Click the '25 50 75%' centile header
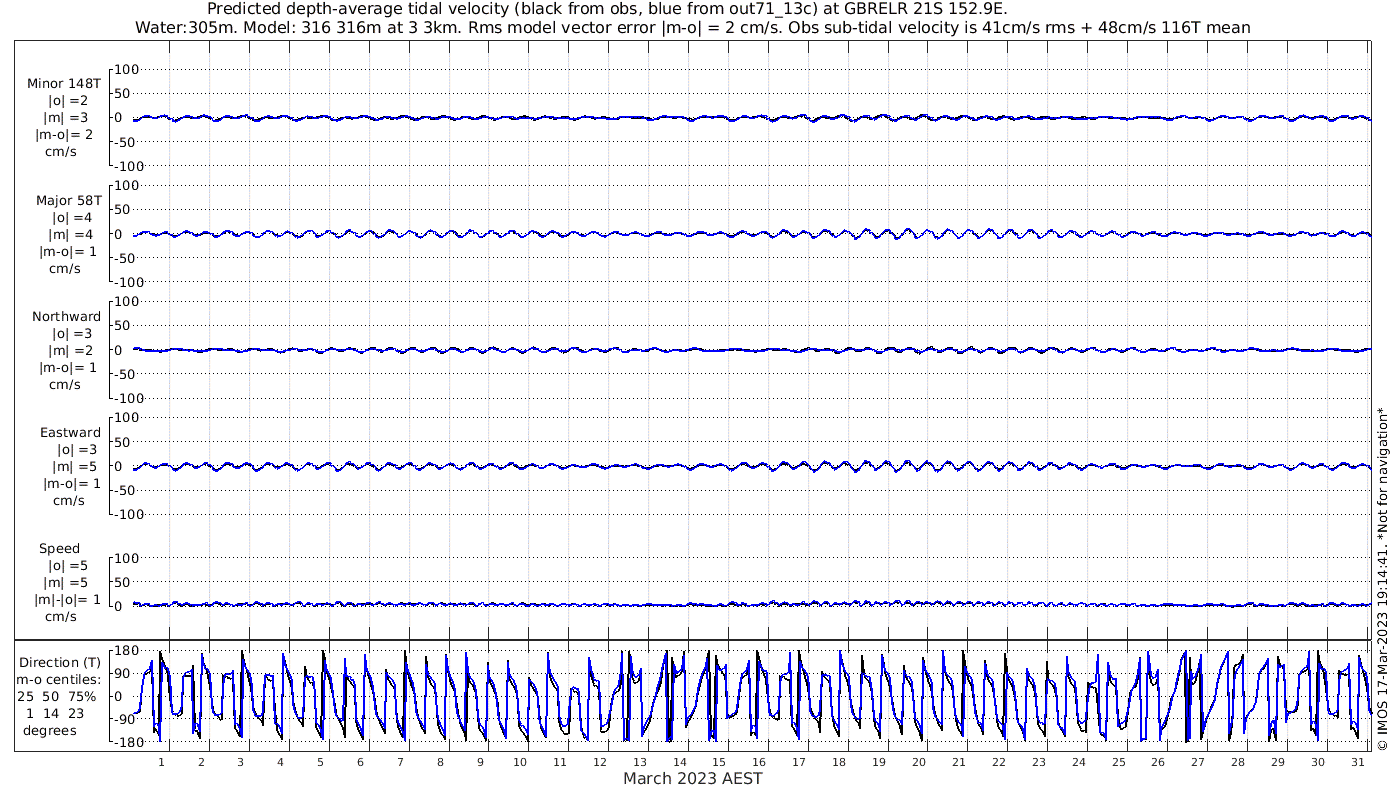1400x800 pixels. 57,696
